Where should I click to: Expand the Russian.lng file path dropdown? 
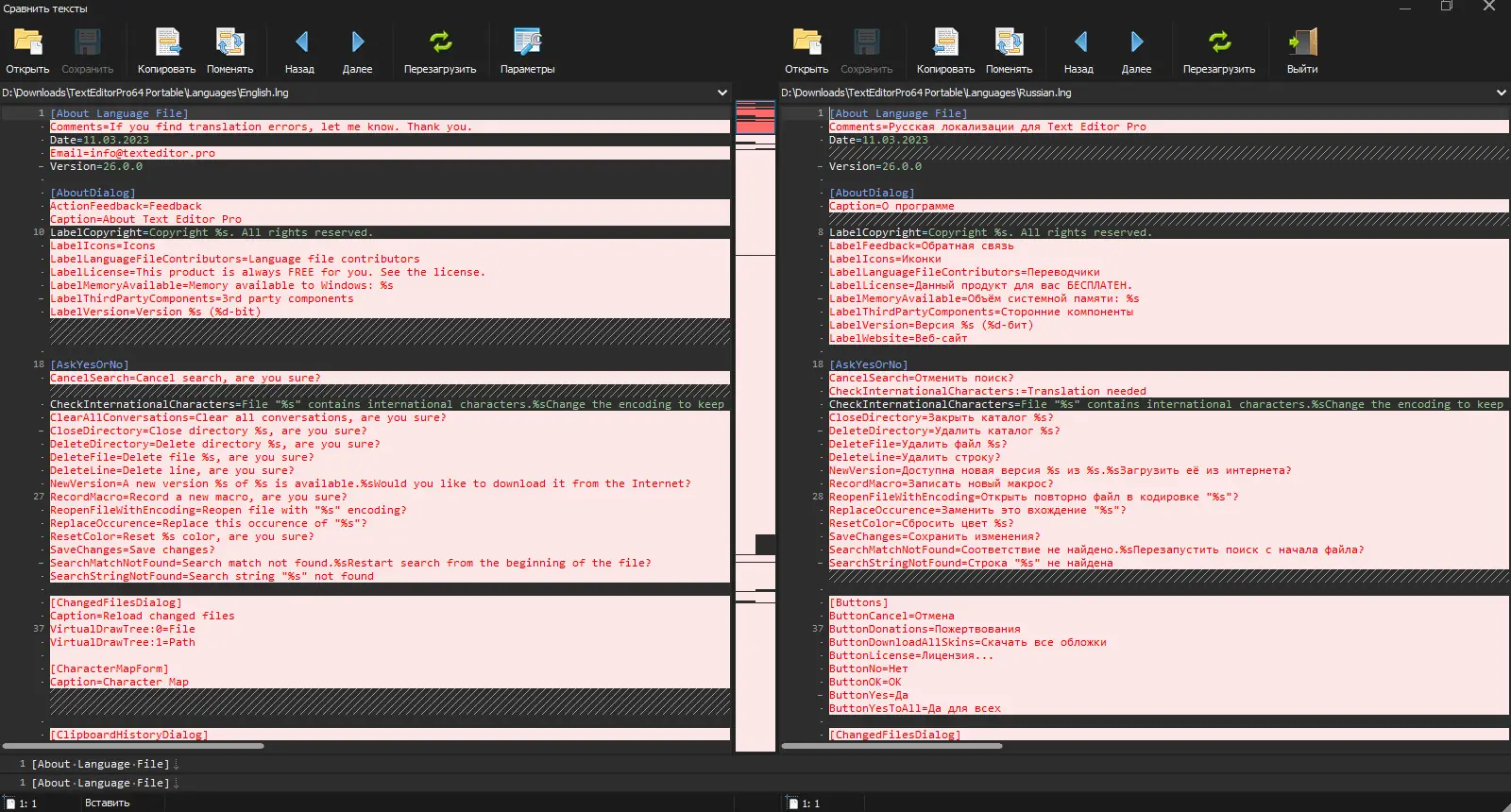[1501, 93]
